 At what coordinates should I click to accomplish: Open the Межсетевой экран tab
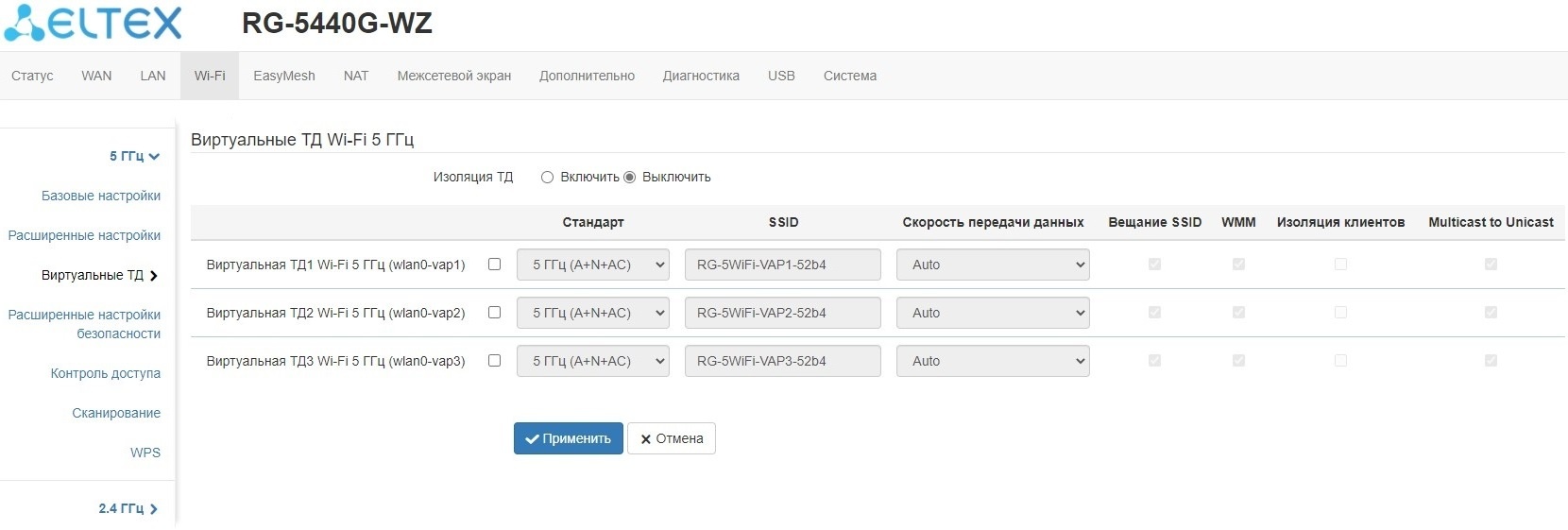453,76
